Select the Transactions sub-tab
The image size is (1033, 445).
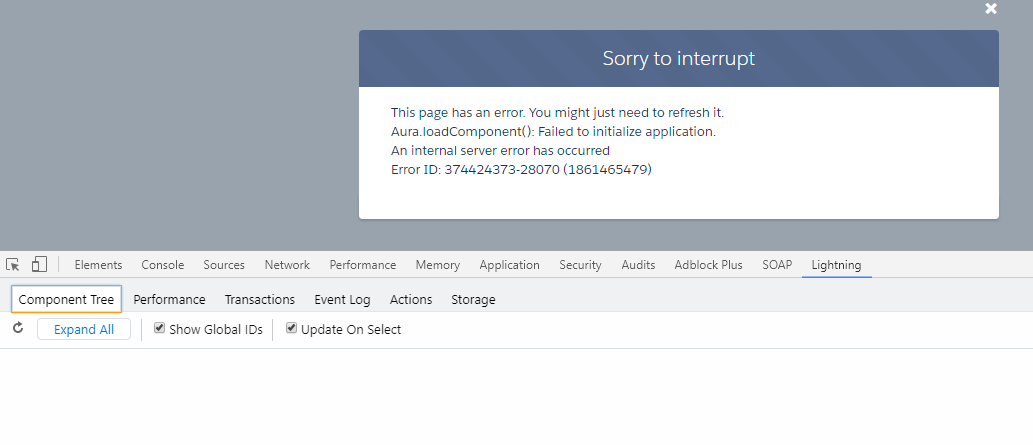pos(260,299)
